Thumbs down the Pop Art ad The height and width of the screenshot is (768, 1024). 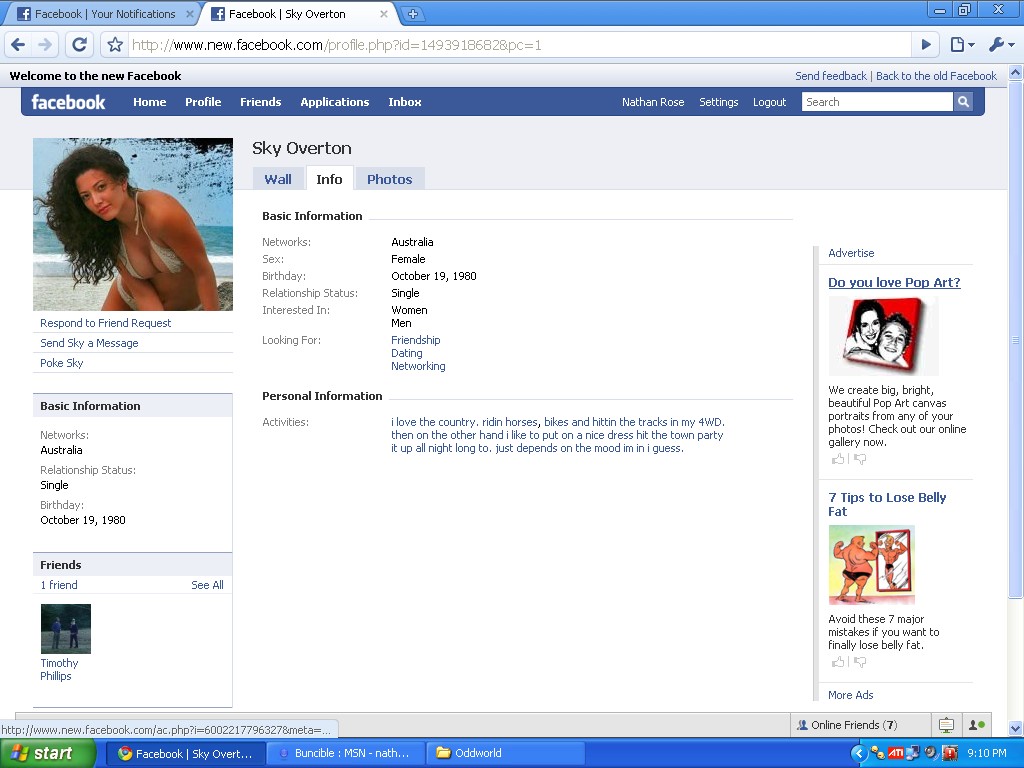(x=860, y=459)
